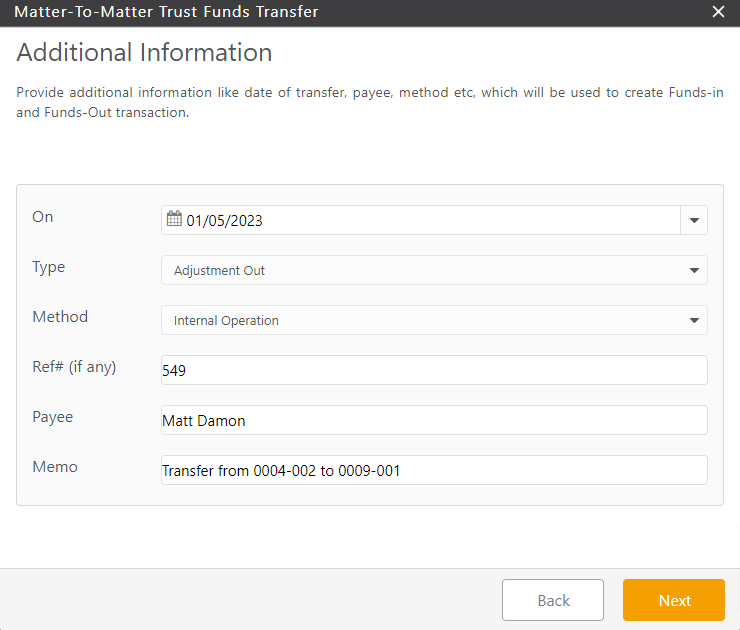Close the Trust Funds Transfer dialog
Image resolution: width=740 pixels, height=630 pixels.
[718, 12]
